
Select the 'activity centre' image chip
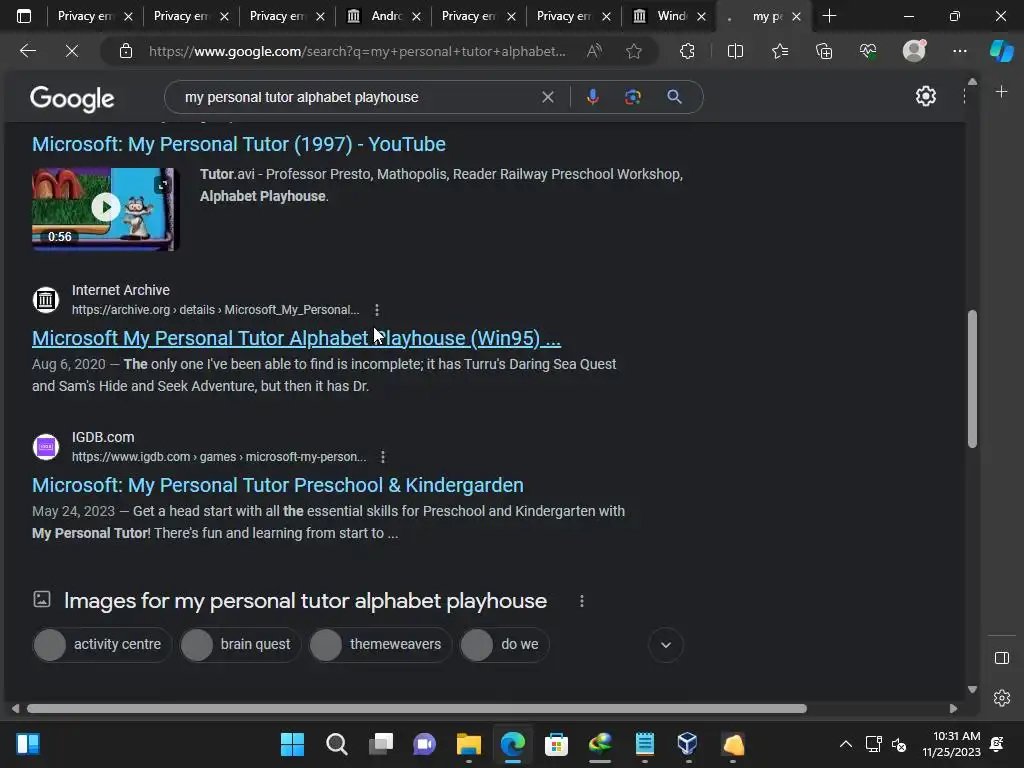point(102,645)
